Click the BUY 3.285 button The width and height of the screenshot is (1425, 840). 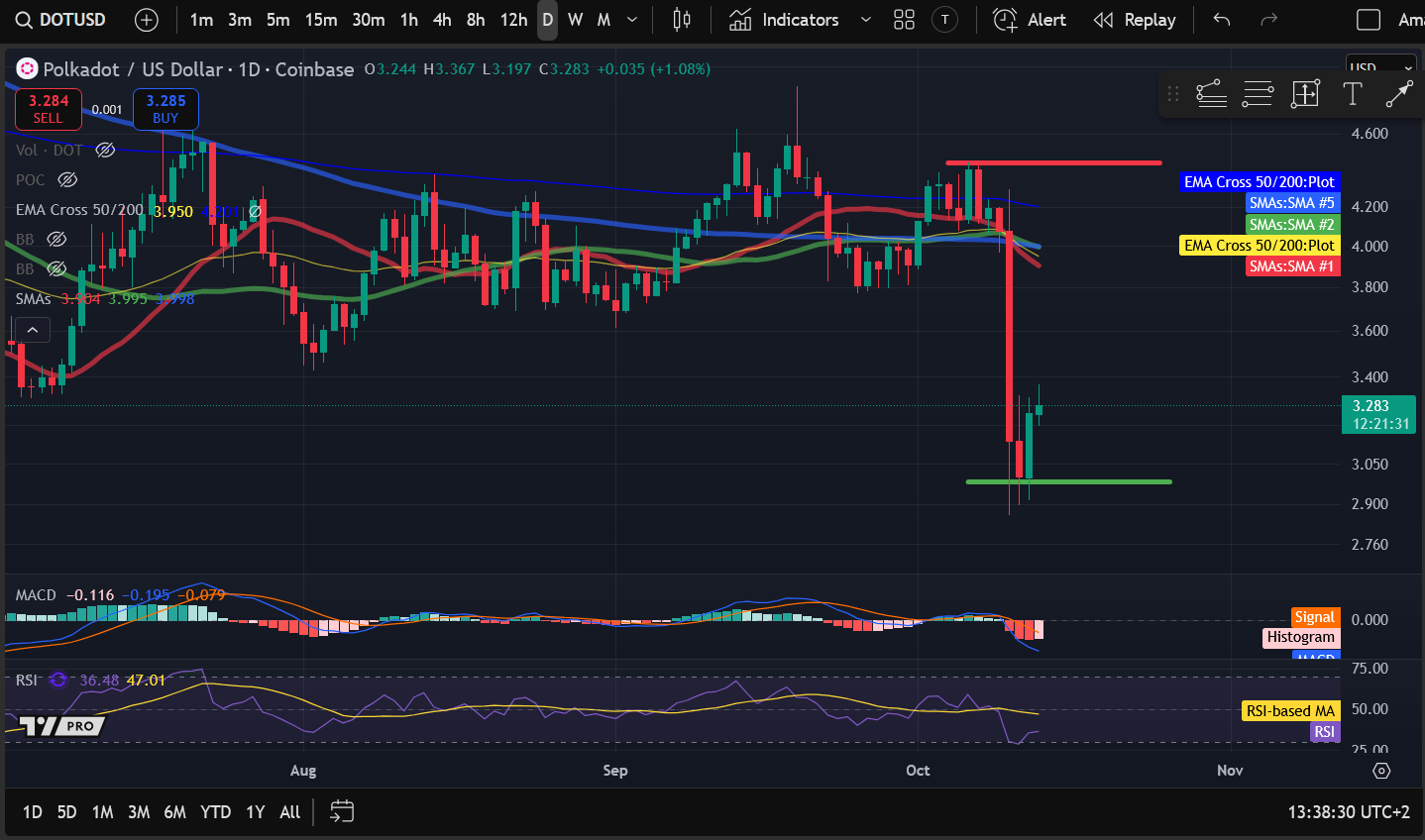coord(165,109)
